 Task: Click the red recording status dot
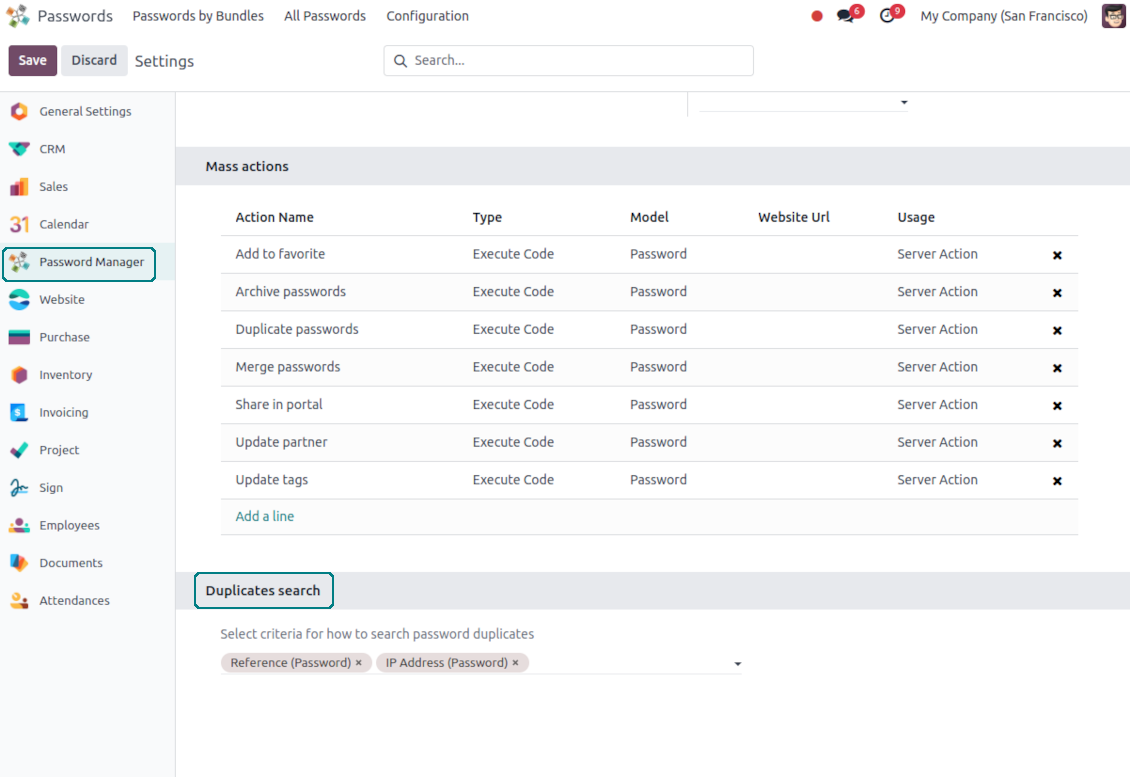point(817,16)
